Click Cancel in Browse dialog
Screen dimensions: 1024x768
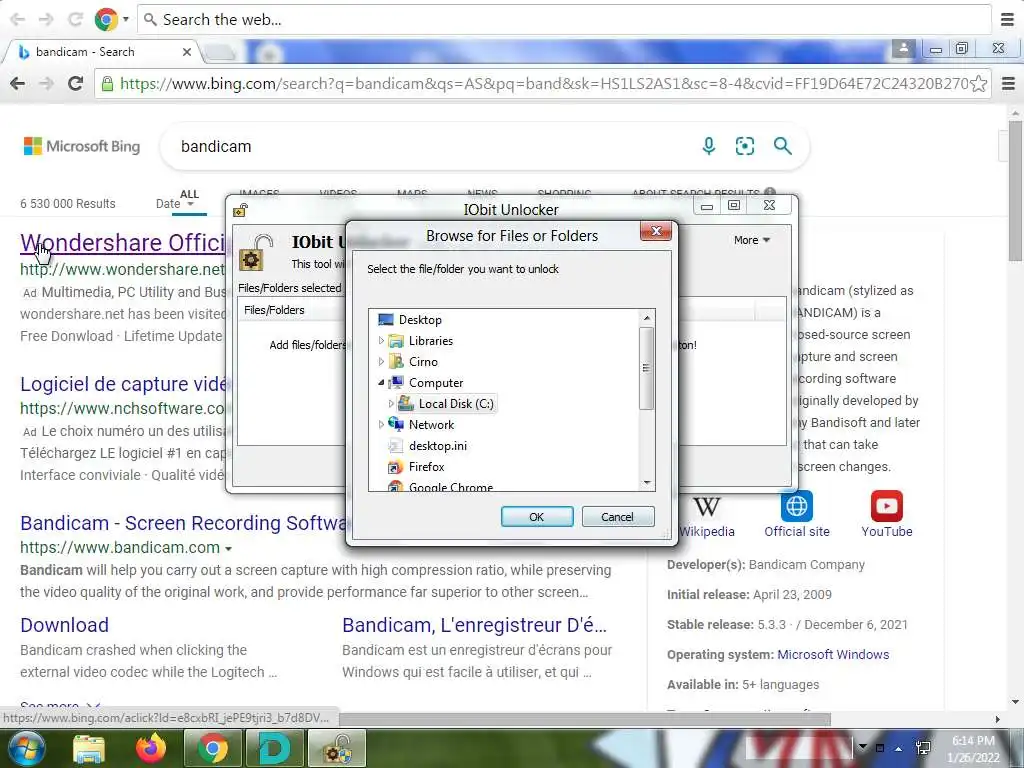pyautogui.click(x=617, y=517)
